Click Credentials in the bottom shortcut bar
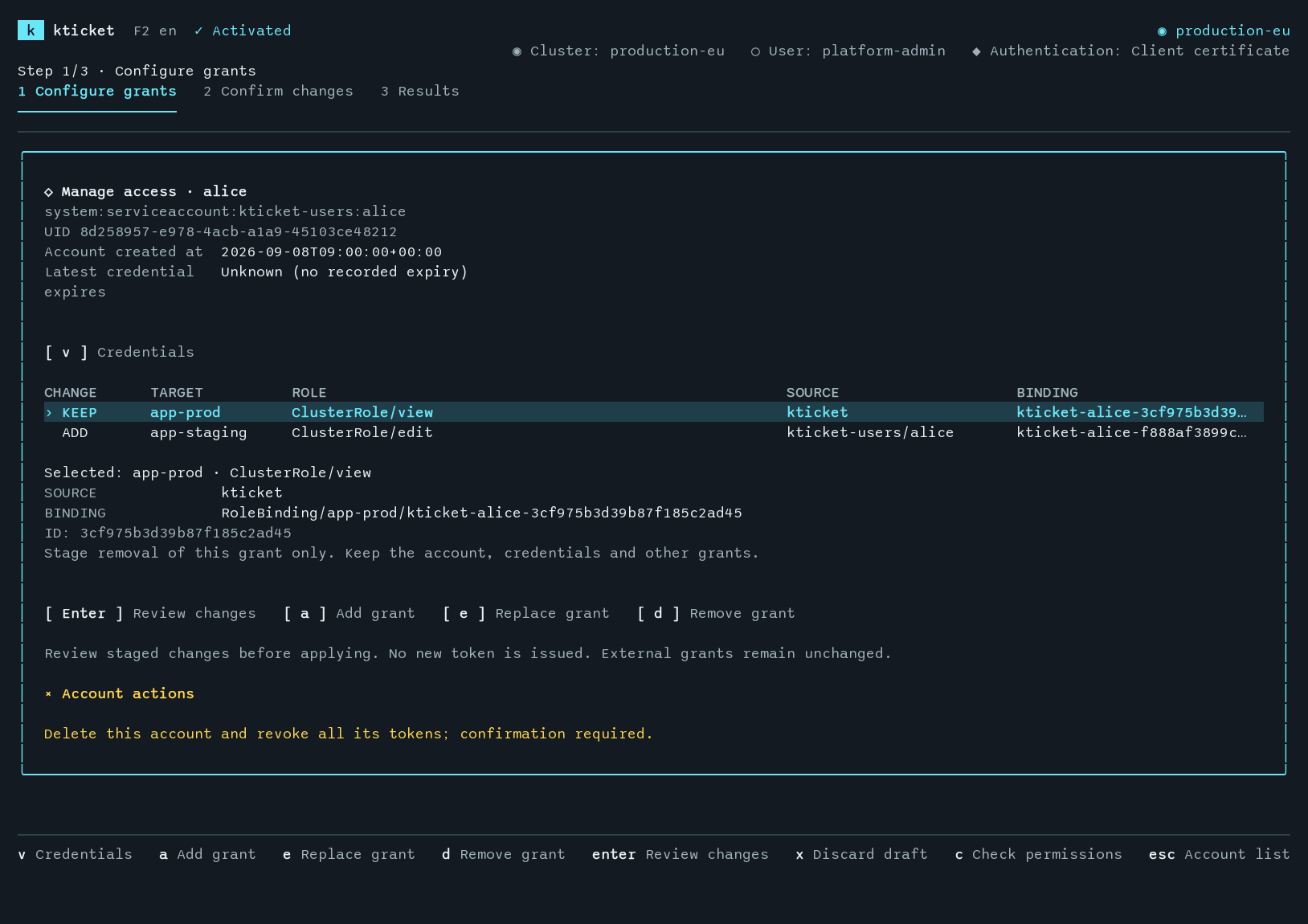Screen dimensions: 1308x924 pyautogui.click(x=75, y=854)
